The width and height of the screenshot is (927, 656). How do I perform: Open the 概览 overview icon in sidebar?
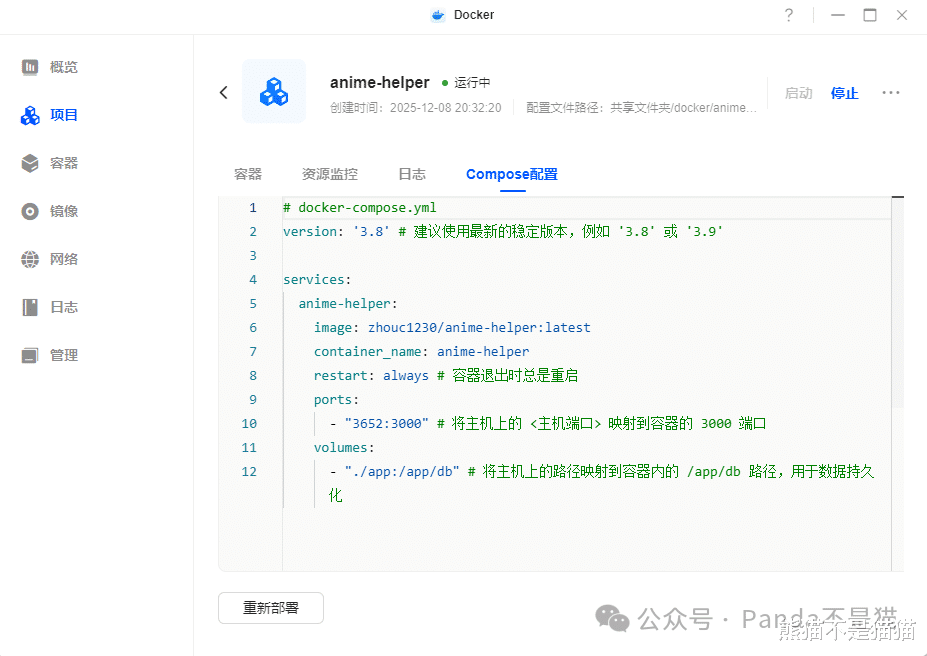[30, 67]
